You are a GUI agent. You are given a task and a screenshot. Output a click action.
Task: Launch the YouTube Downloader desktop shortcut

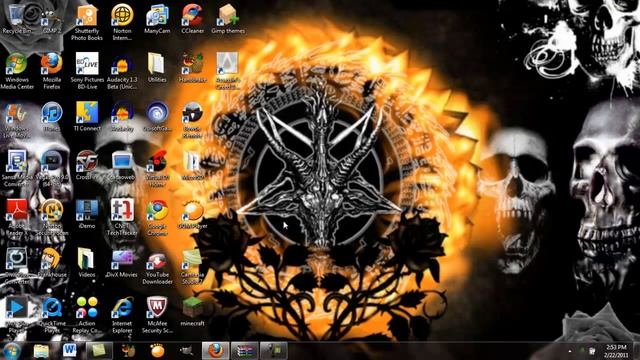157,266
